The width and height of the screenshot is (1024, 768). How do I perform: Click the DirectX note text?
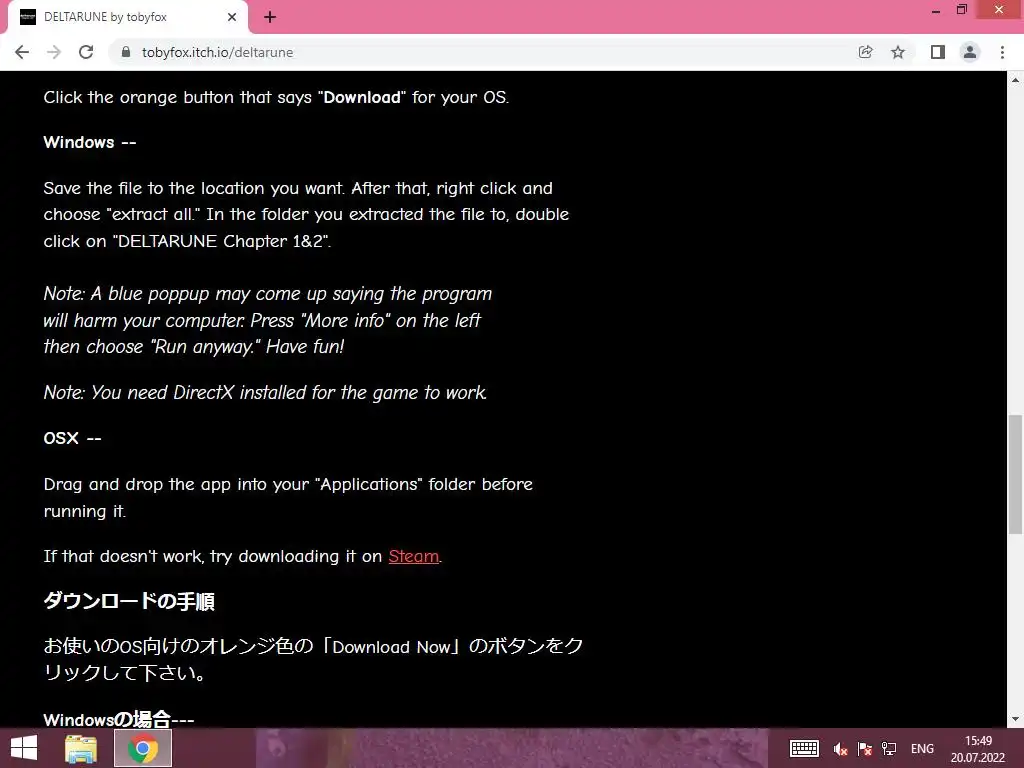coord(265,392)
